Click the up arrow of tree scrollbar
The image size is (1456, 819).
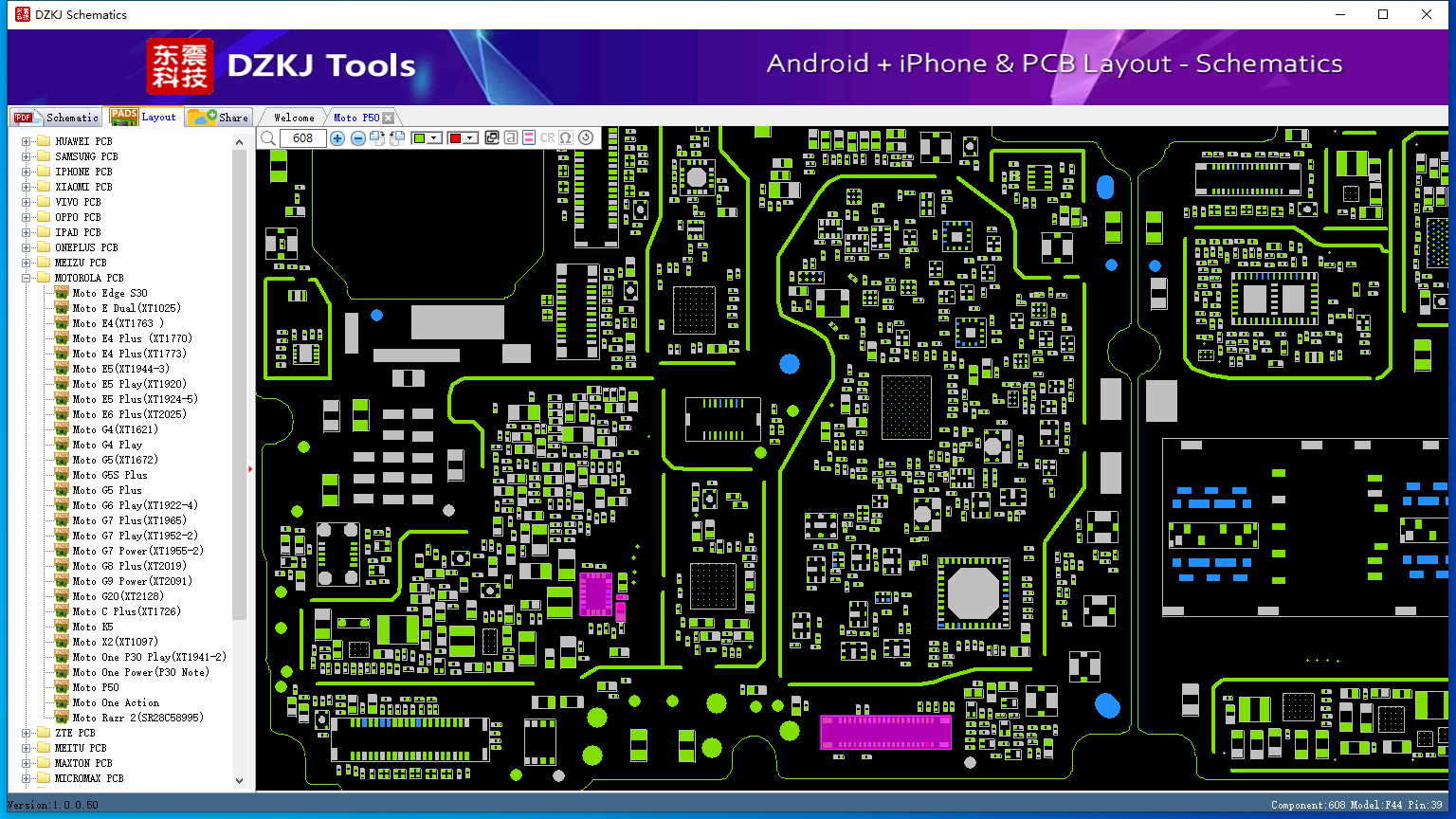[x=239, y=142]
